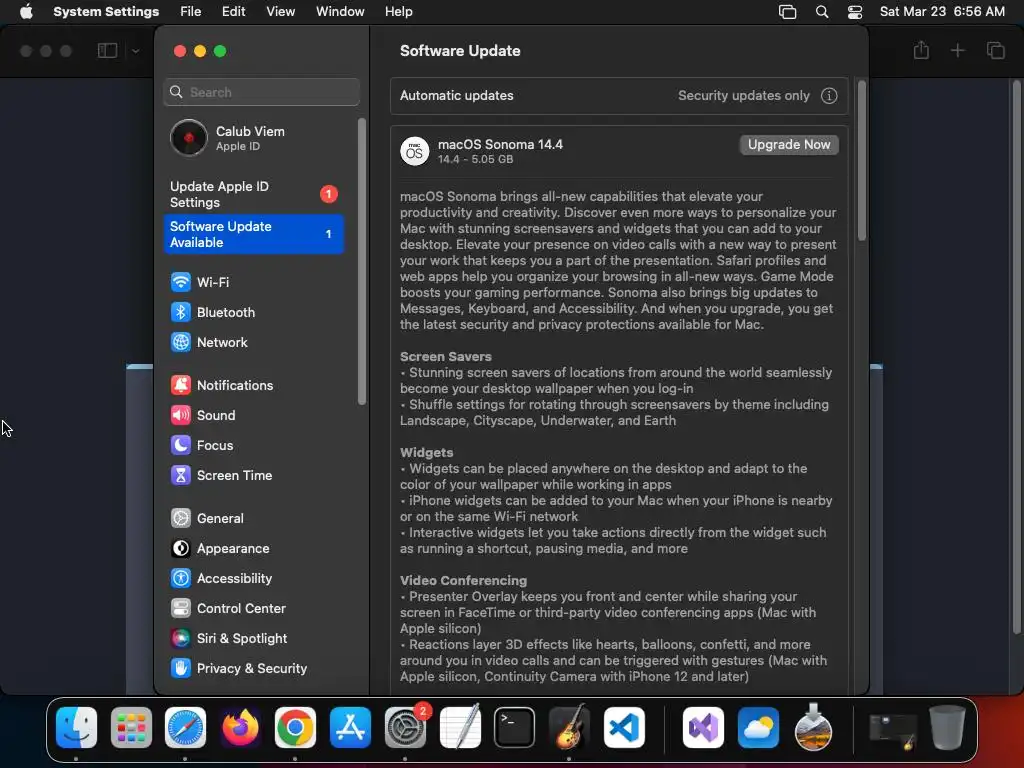This screenshot has height=768, width=1024.
Task: Click Upgrade Now for macOS Sonoma
Action: (789, 145)
